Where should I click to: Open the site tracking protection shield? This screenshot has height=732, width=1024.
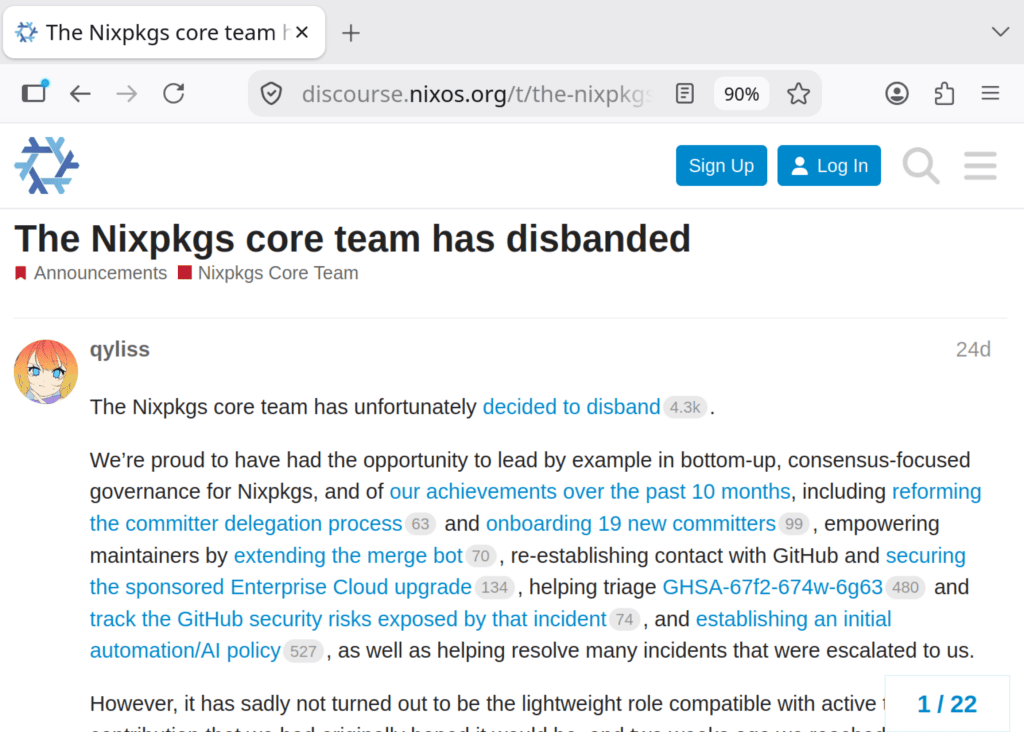pyautogui.click(x=271, y=94)
